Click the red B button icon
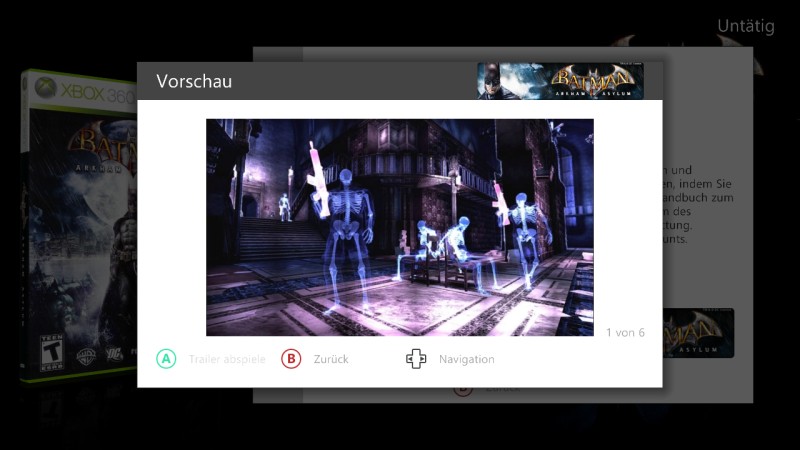The image size is (800, 450). point(291,359)
